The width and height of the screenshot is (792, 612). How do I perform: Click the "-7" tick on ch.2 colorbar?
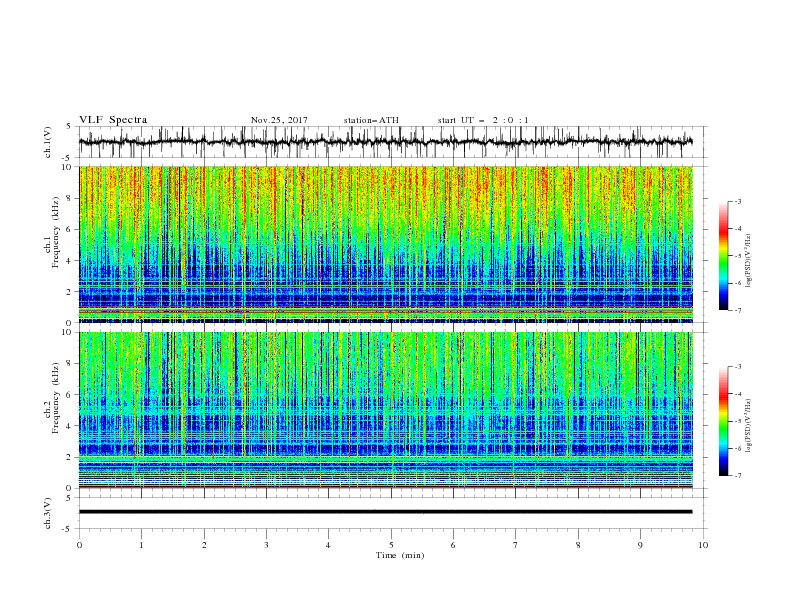[x=738, y=475]
